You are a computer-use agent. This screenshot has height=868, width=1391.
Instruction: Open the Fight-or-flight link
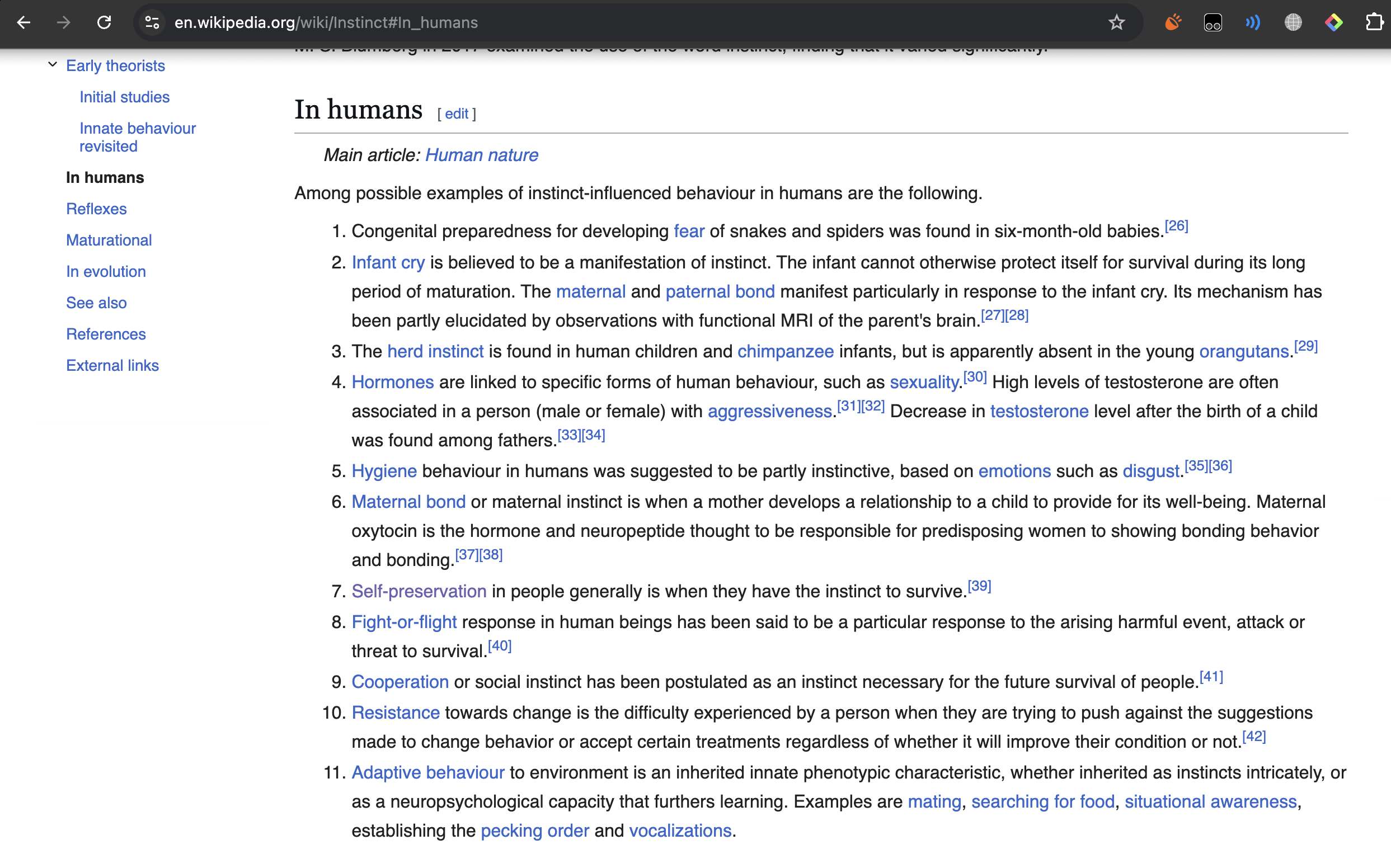click(404, 622)
